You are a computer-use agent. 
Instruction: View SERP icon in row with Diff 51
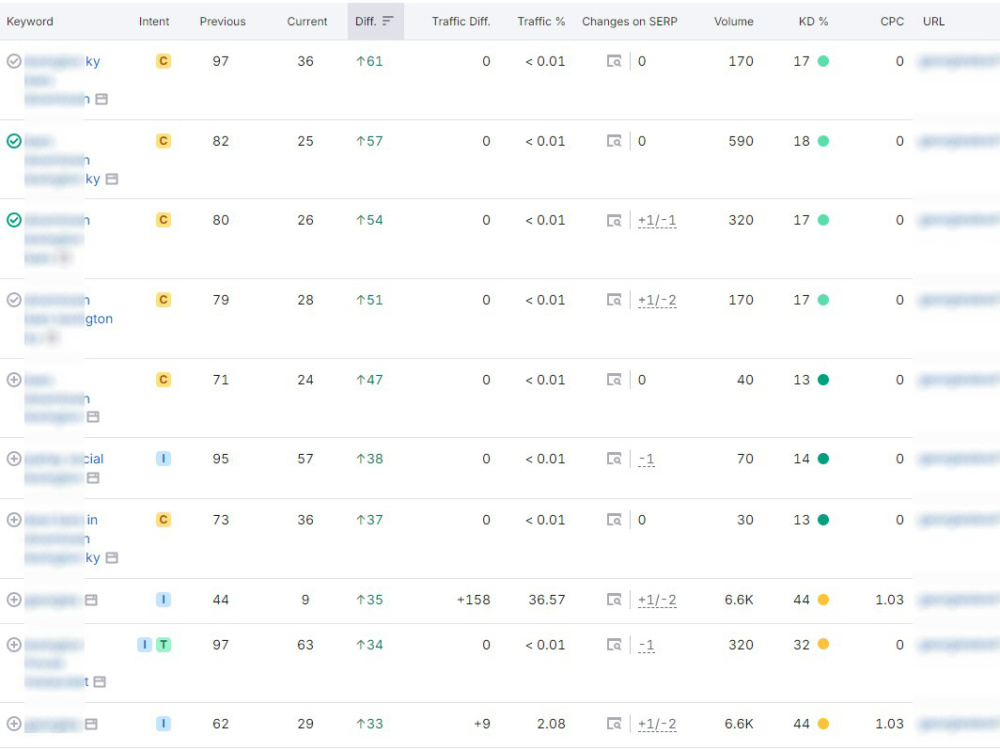tap(614, 300)
